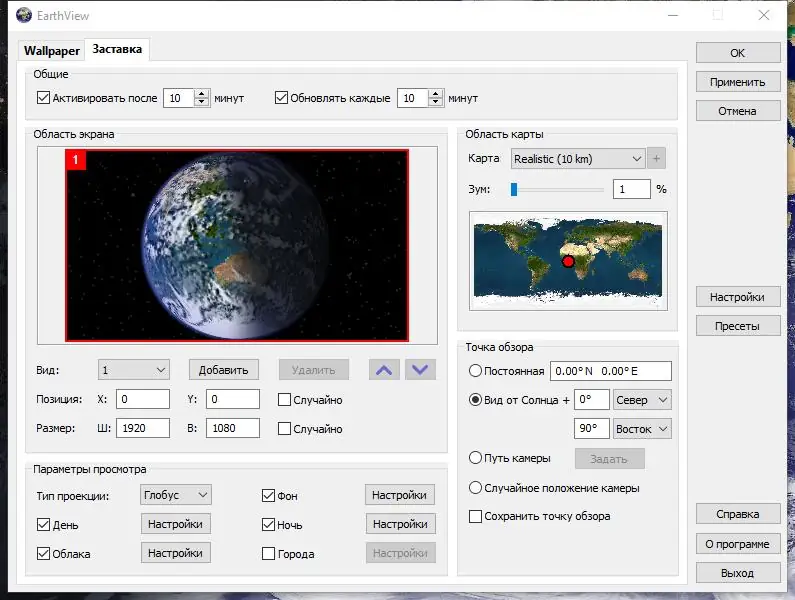
Task: Adjust the Зум slider handle
Action: tap(514, 188)
